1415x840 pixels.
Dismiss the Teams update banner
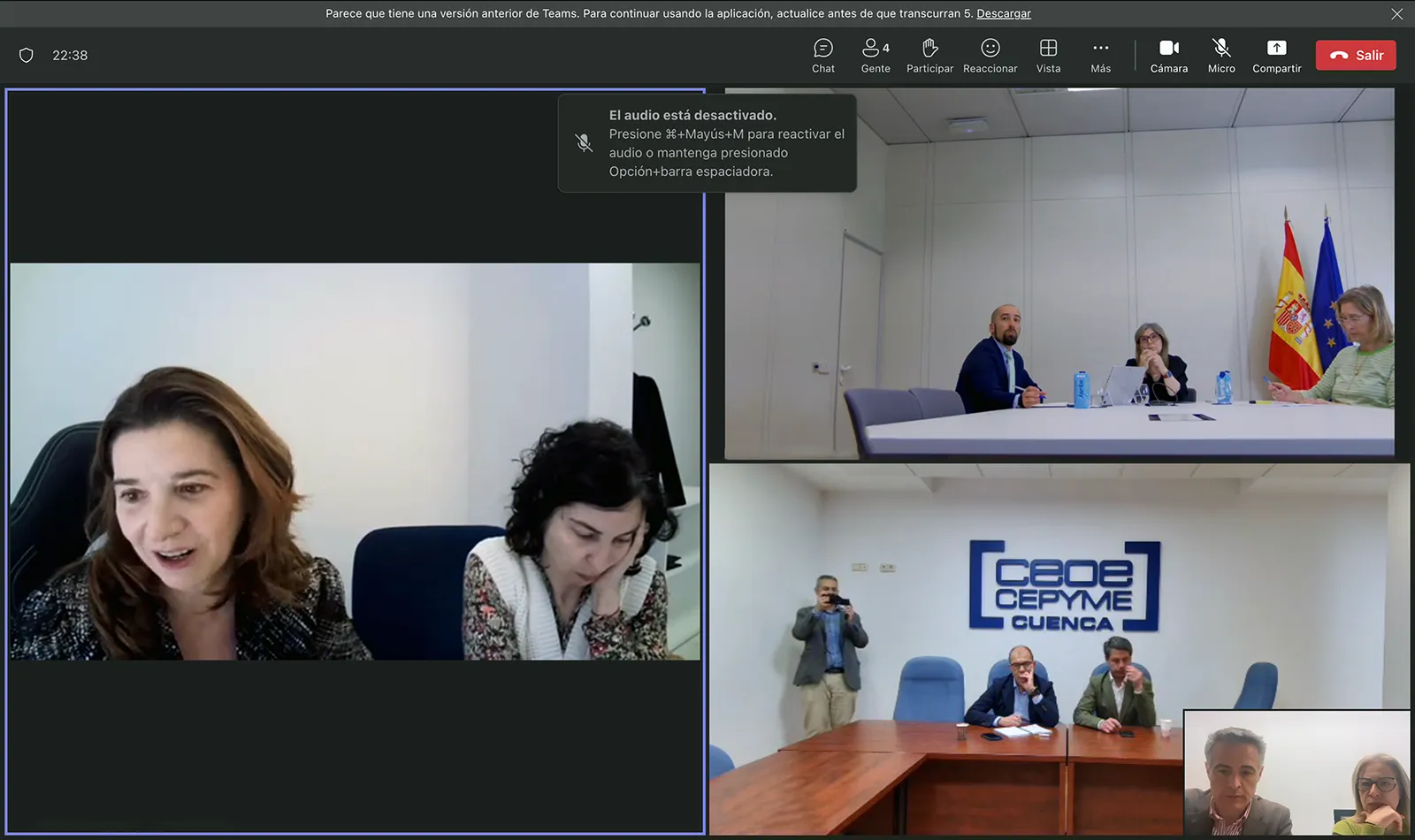pos(1396,14)
